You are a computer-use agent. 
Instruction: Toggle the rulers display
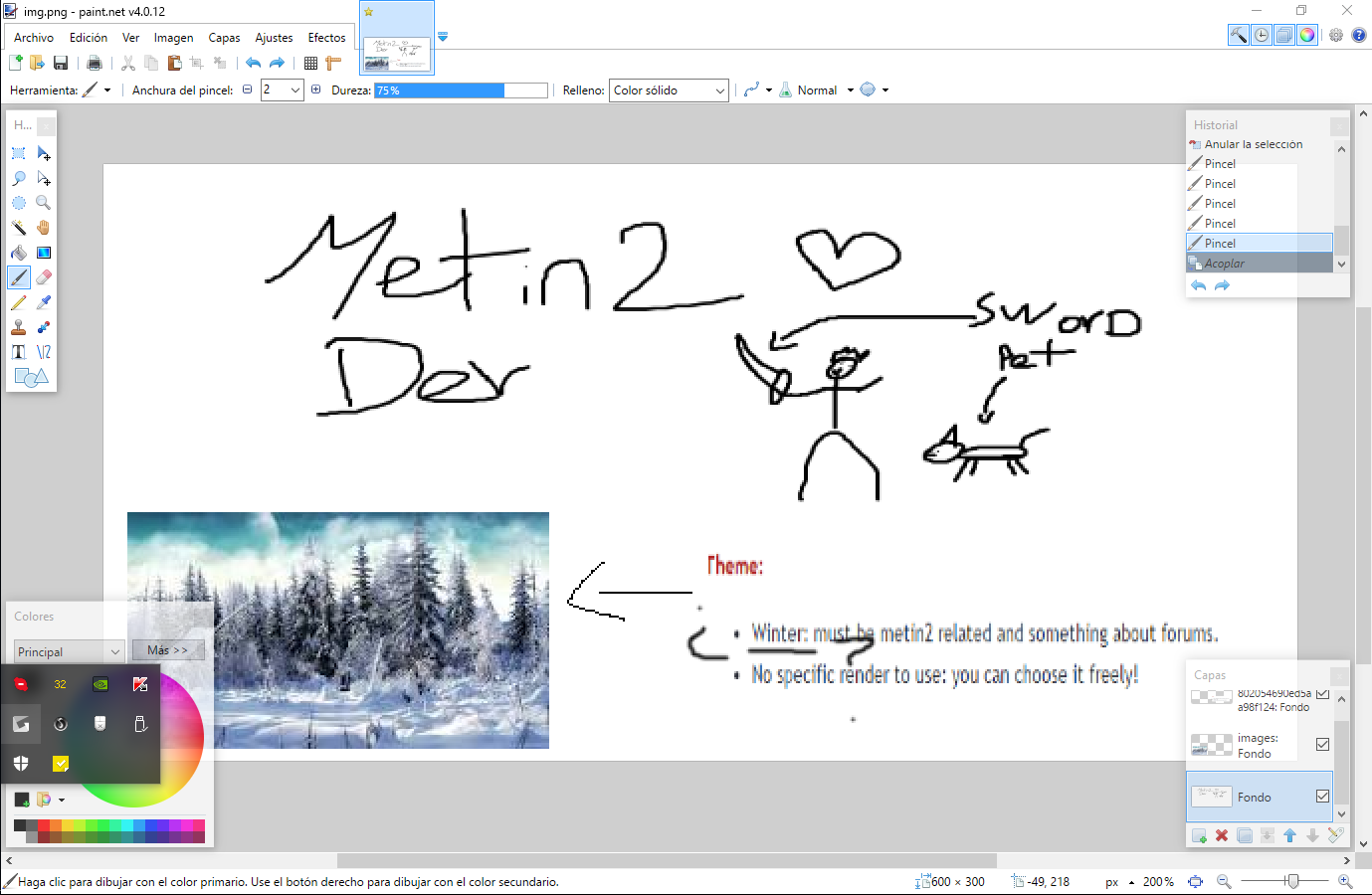coord(333,63)
